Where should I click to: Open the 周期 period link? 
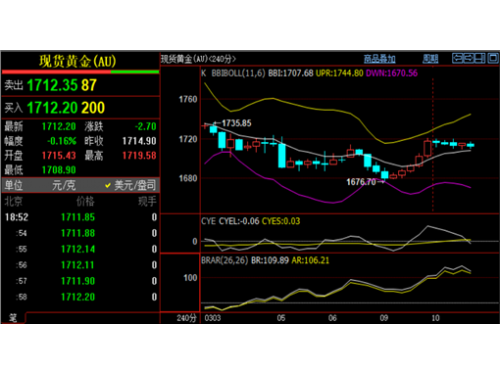click(x=430, y=59)
